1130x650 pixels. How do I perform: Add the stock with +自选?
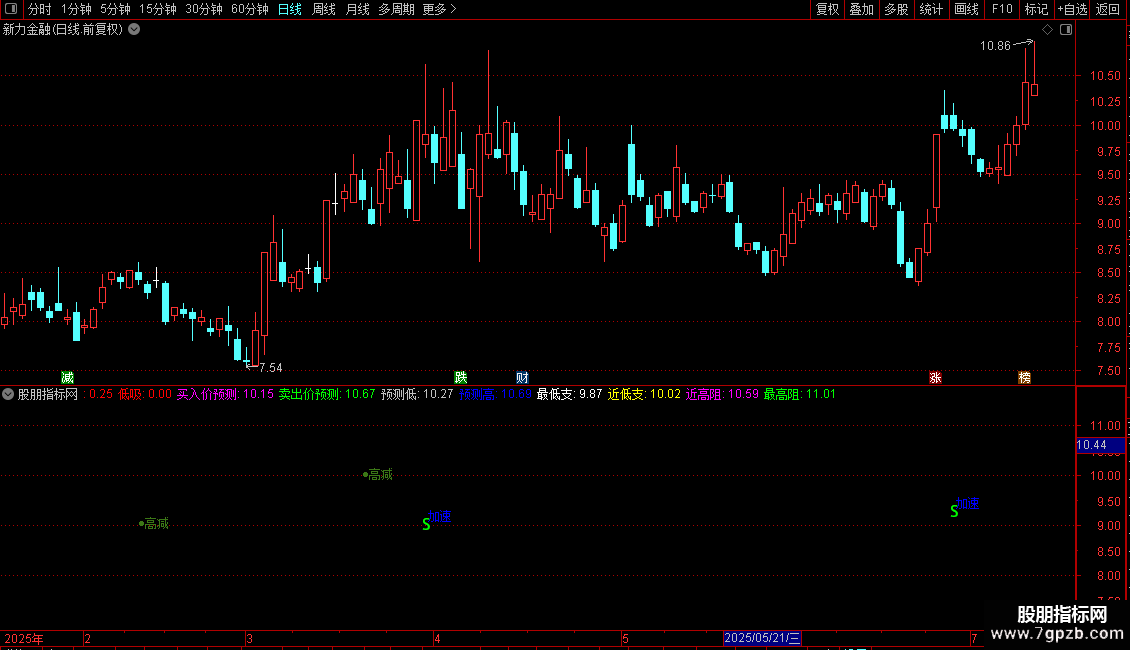(1072, 9)
